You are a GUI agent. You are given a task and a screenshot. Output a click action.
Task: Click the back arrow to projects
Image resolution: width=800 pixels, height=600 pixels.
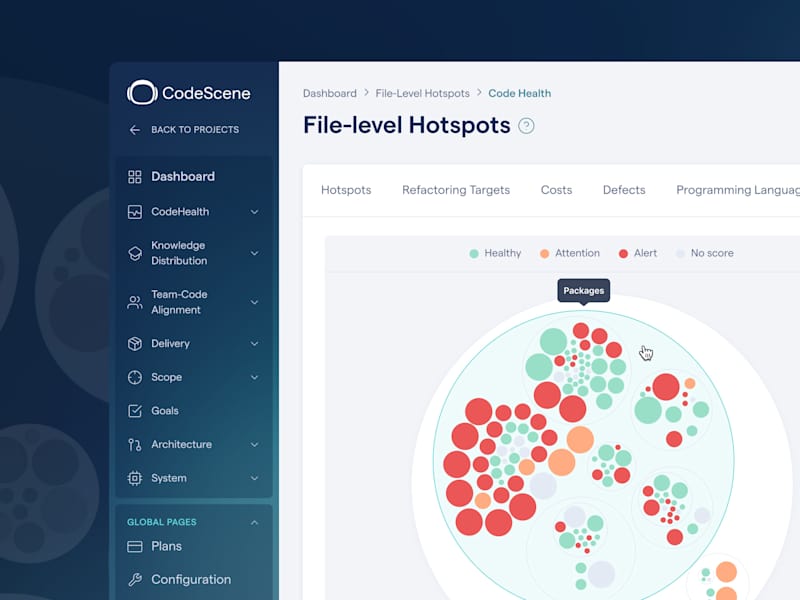pos(135,130)
